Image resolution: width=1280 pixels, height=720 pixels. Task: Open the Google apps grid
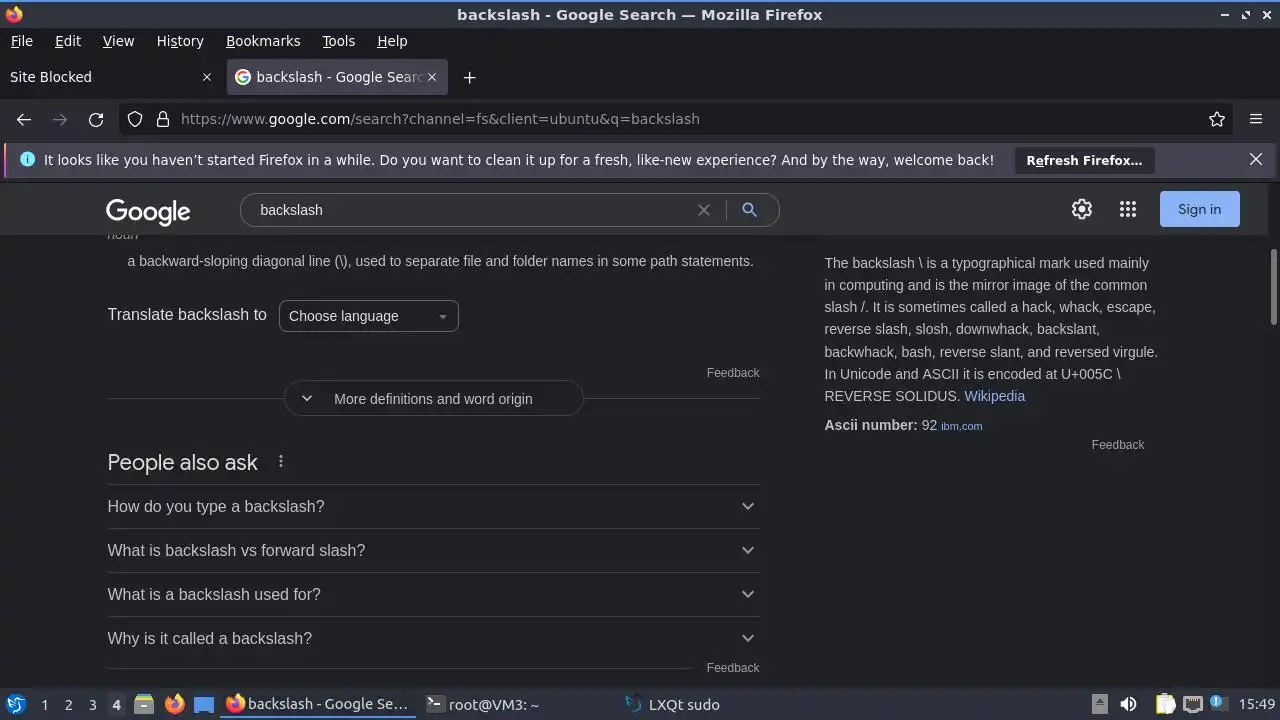[x=1128, y=209]
